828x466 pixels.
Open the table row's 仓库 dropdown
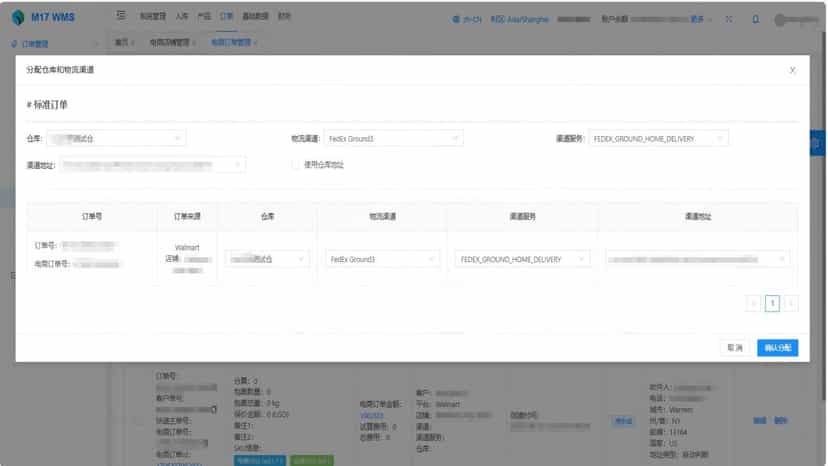click(267, 259)
